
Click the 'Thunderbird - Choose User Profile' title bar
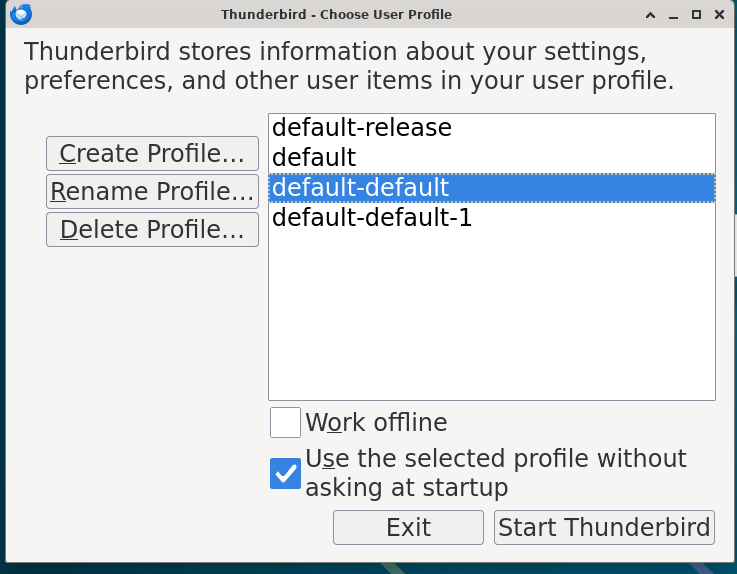pyautogui.click(x=336, y=15)
